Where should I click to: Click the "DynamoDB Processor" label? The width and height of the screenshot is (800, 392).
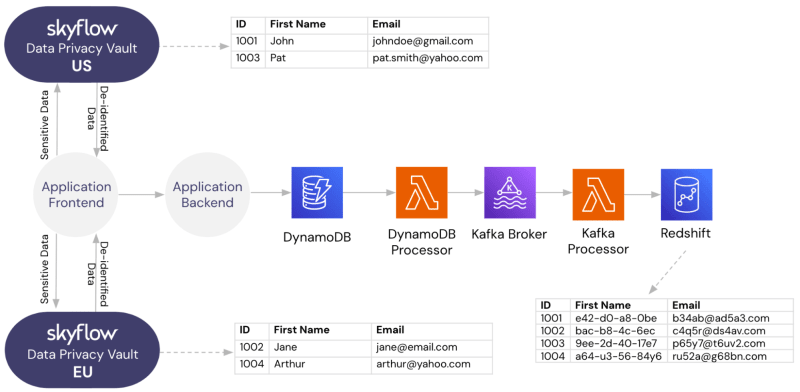pos(421,242)
